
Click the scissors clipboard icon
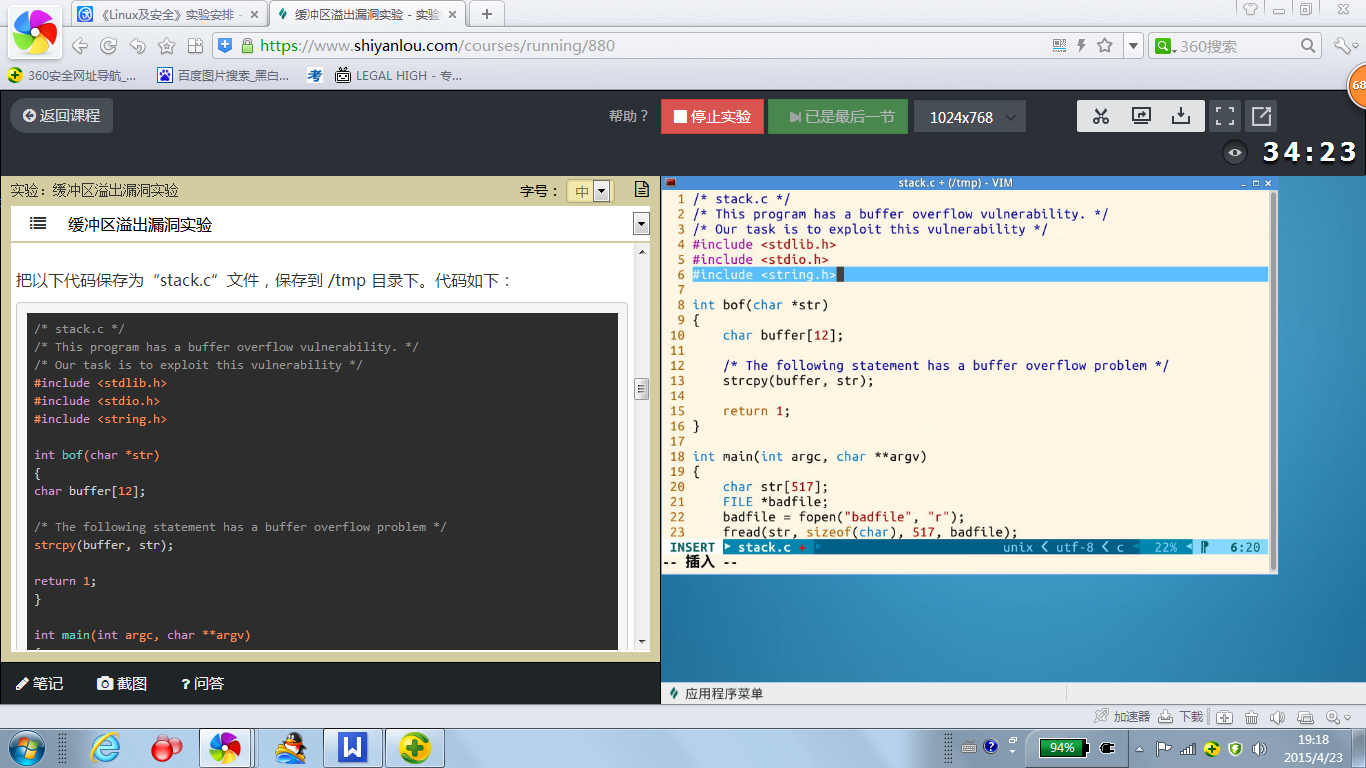[1101, 116]
